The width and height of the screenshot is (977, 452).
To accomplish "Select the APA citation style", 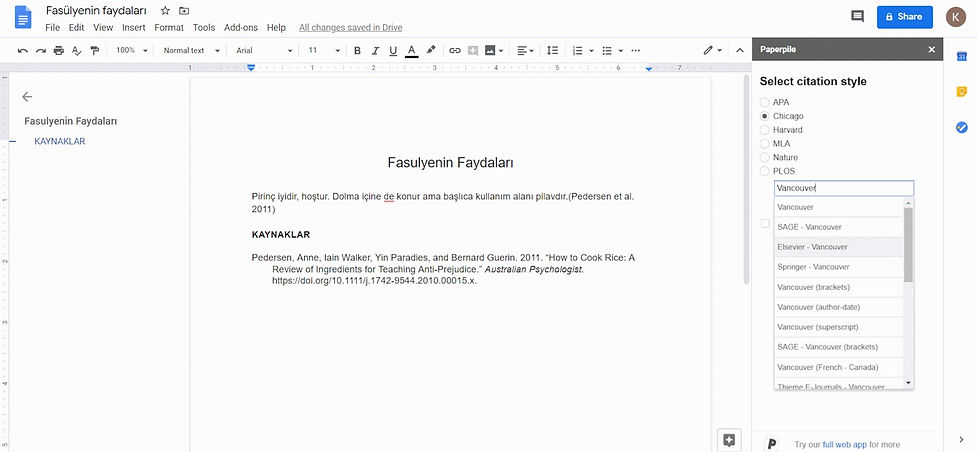I will (x=765, y=102).
